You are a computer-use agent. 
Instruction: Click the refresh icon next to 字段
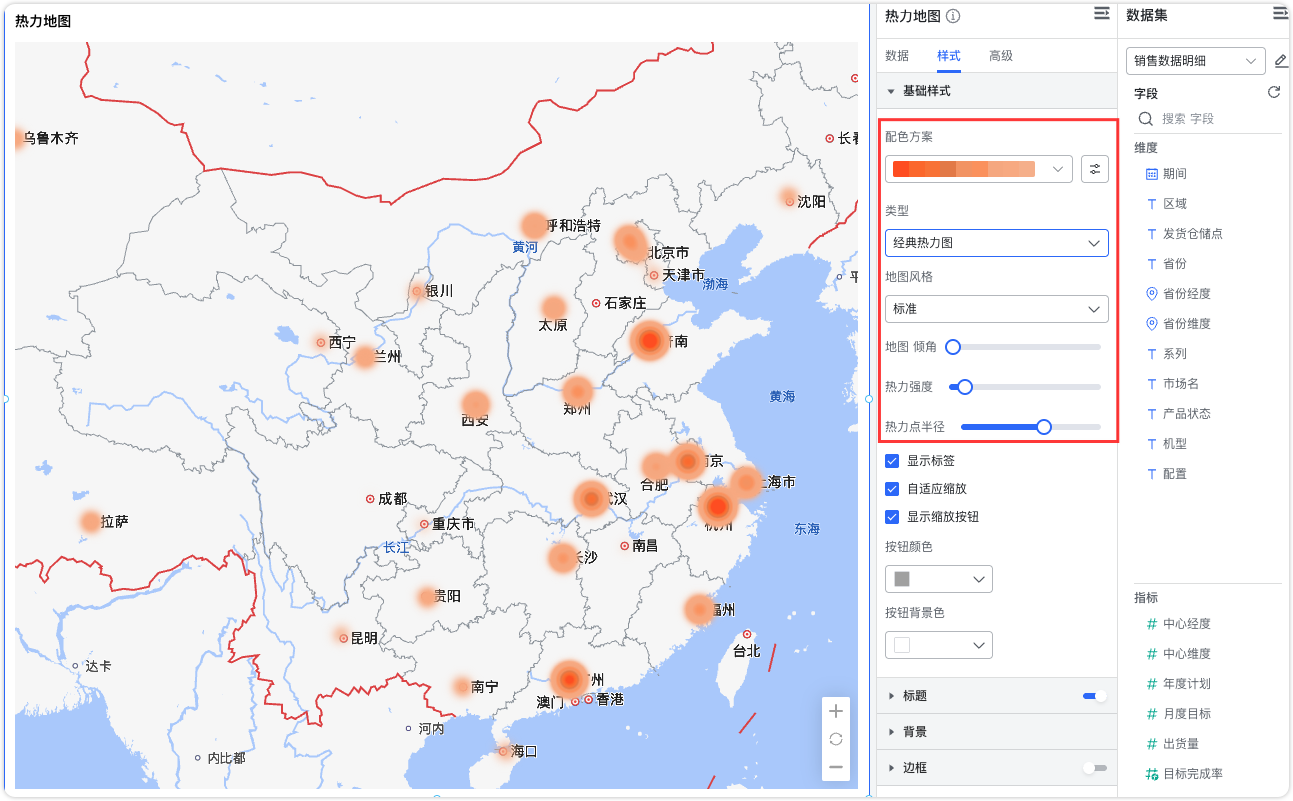(1273, 91)
